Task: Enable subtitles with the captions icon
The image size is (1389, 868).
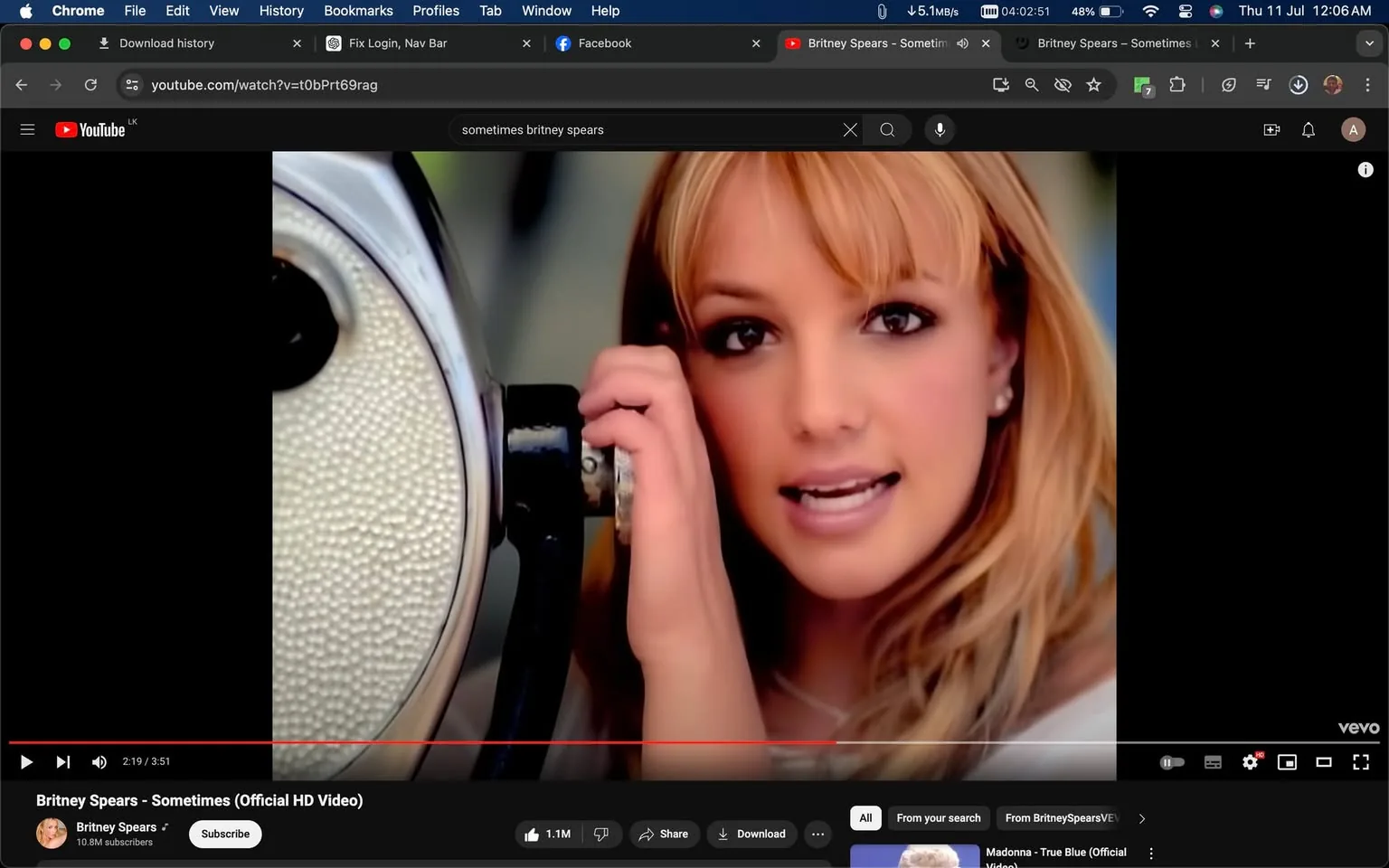Action: (x=1213, y=761)
